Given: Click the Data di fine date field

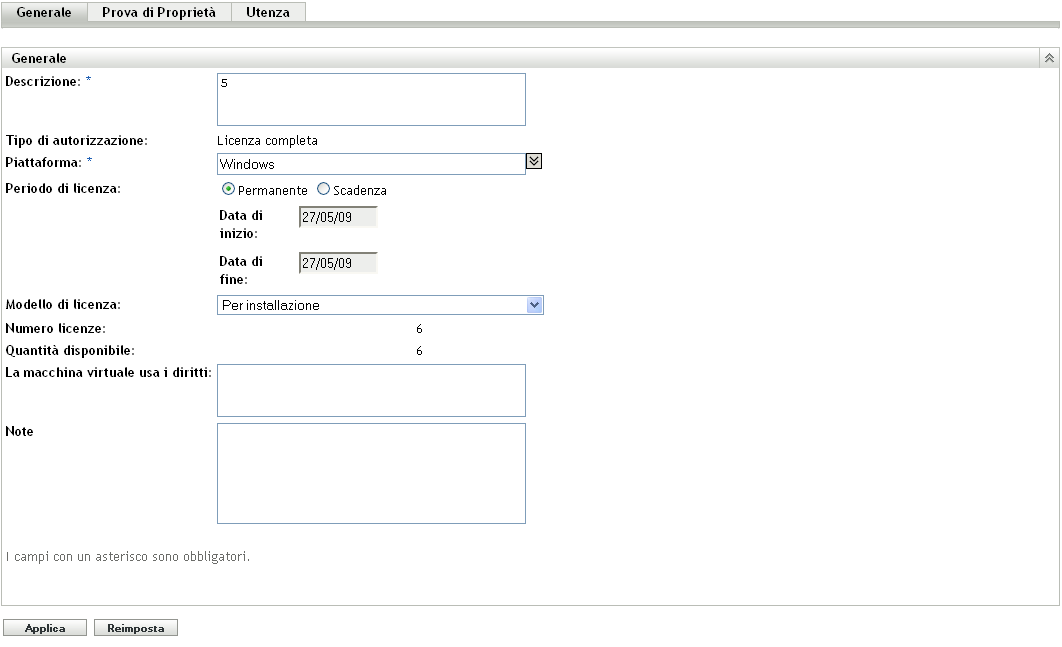Looking at the screenshot, I should coord(338,264).
